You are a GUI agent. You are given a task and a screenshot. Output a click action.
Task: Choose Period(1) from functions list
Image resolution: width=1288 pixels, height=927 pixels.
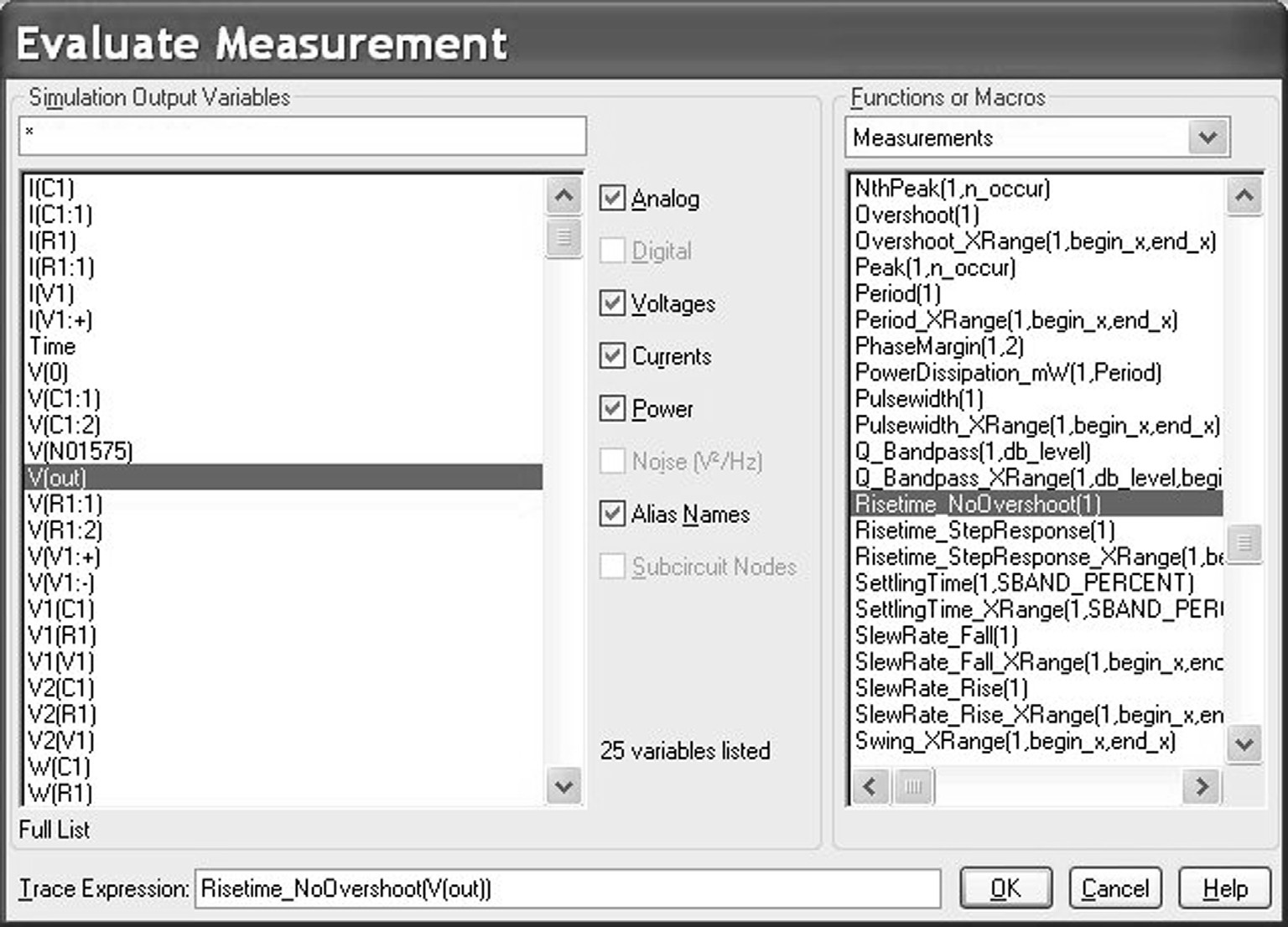[897, 294]
